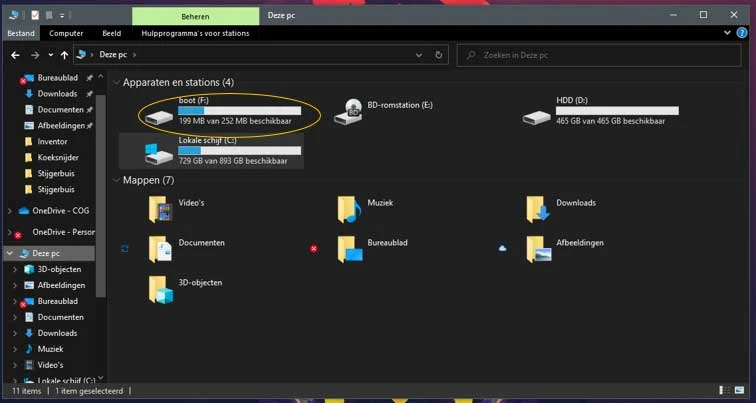Go forward with the right arrow
This screenshot has height=403, width=756.
pos(35,55)
